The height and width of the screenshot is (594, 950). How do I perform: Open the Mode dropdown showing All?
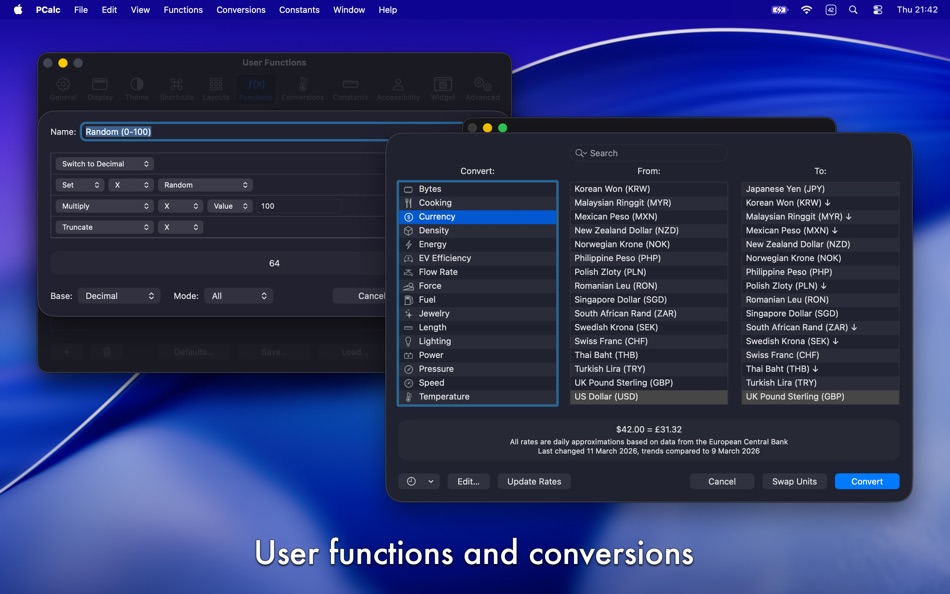pos(239,295)
